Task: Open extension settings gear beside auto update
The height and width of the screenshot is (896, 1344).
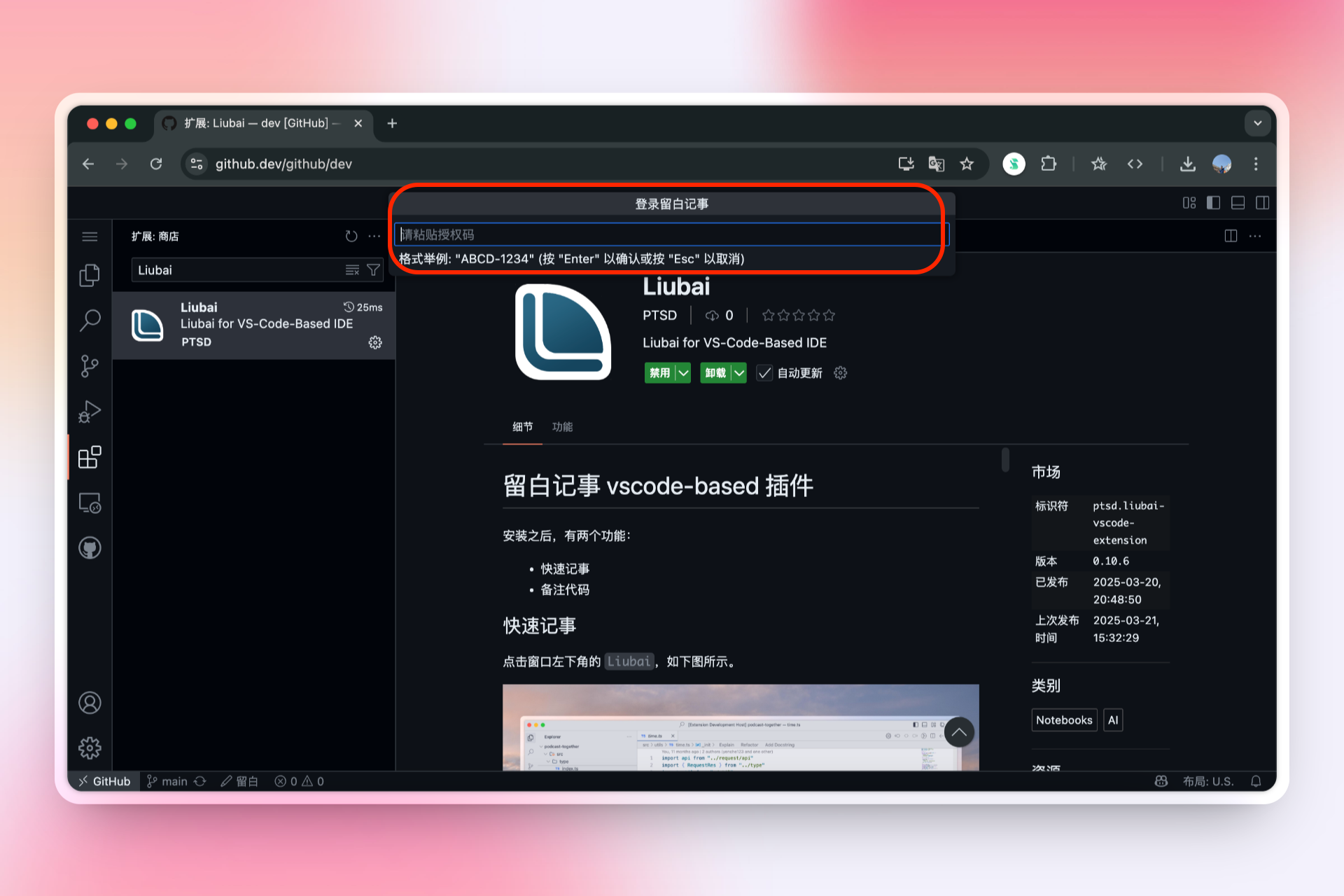Action: (x=841, y=373)
